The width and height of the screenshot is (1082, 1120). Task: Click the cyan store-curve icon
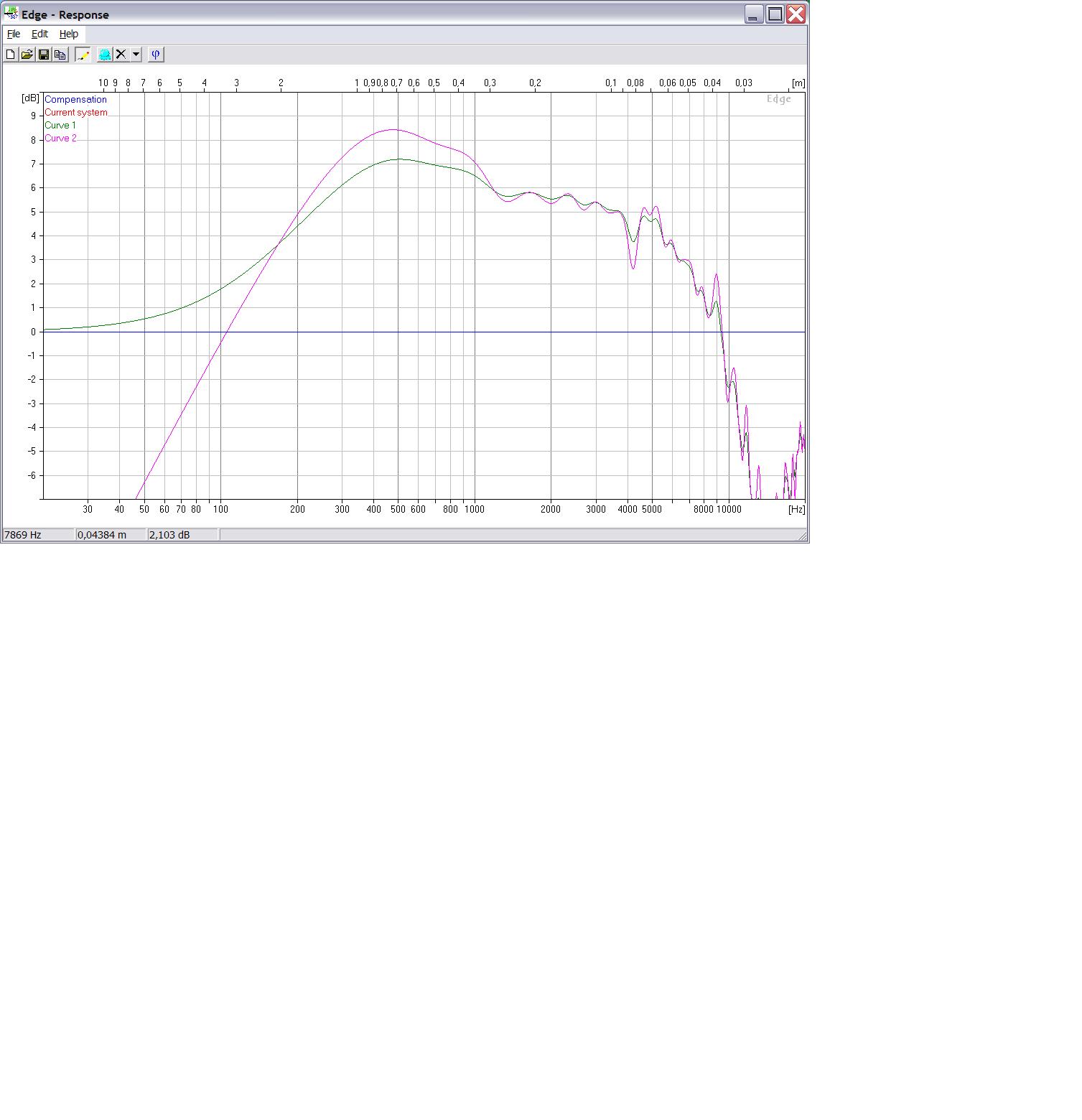click(105, 55)
